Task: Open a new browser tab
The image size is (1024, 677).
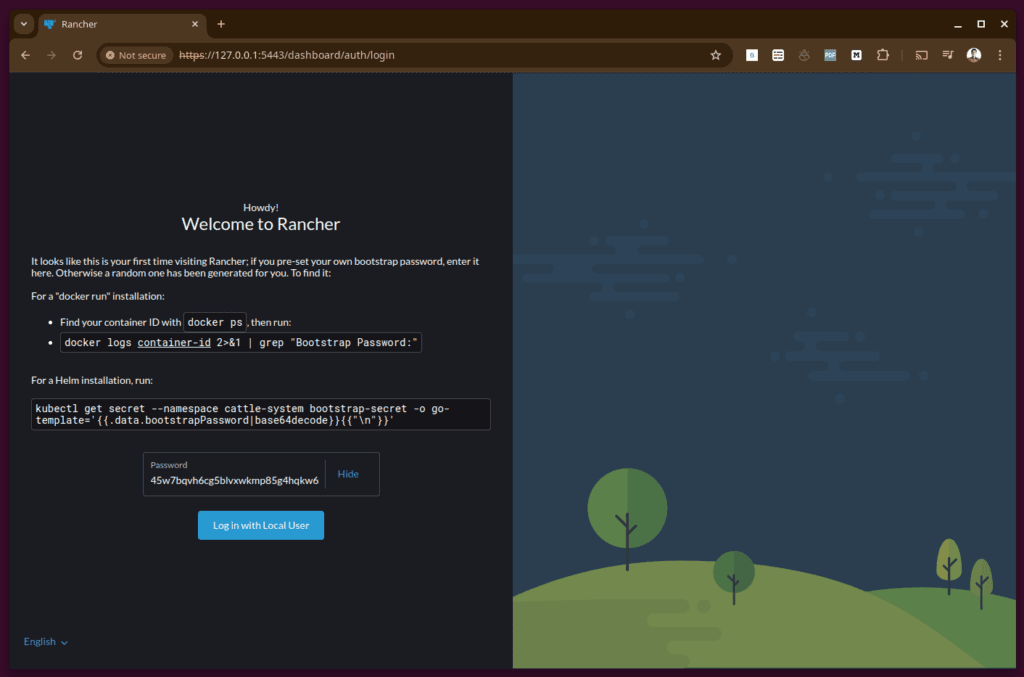Action: [x=221, y=24]
